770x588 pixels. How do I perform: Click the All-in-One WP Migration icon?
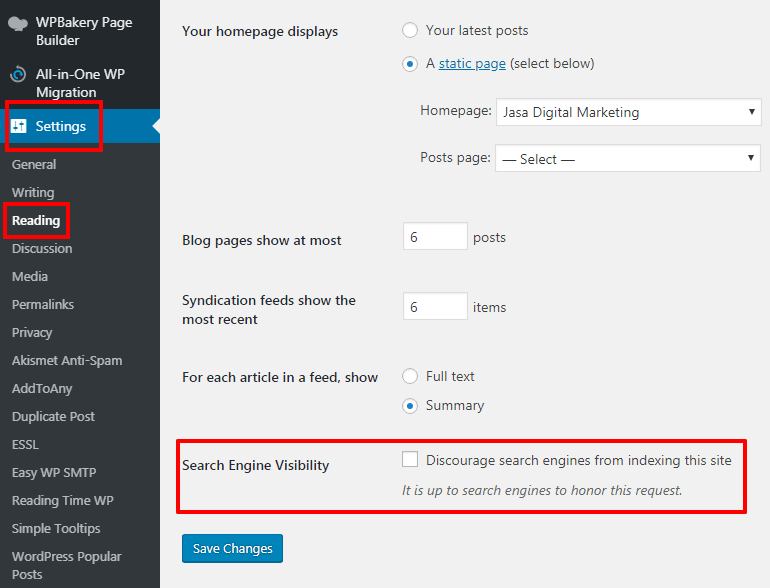18,75
